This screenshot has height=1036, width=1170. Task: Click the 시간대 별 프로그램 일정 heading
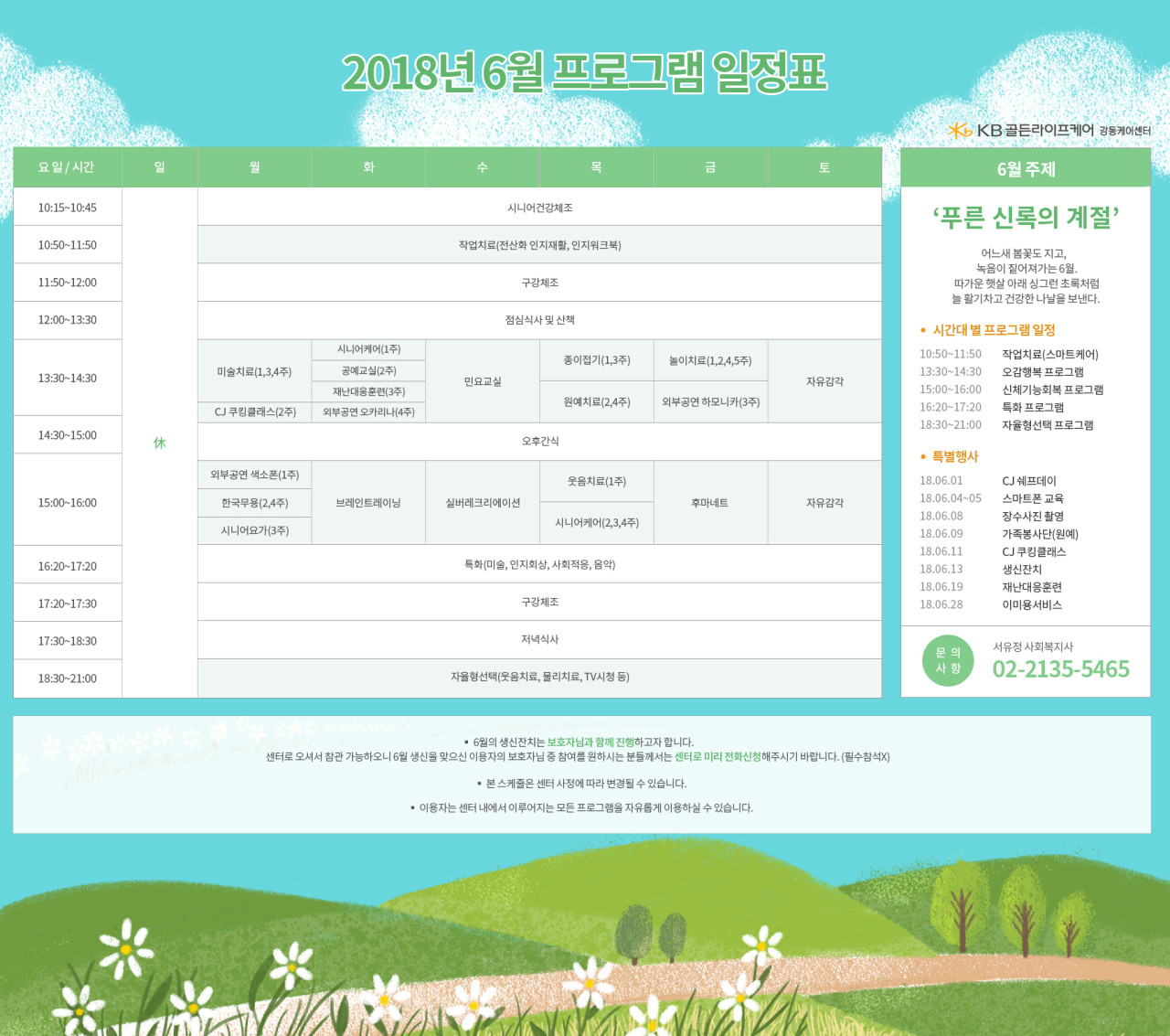click(x=993, y=330)
